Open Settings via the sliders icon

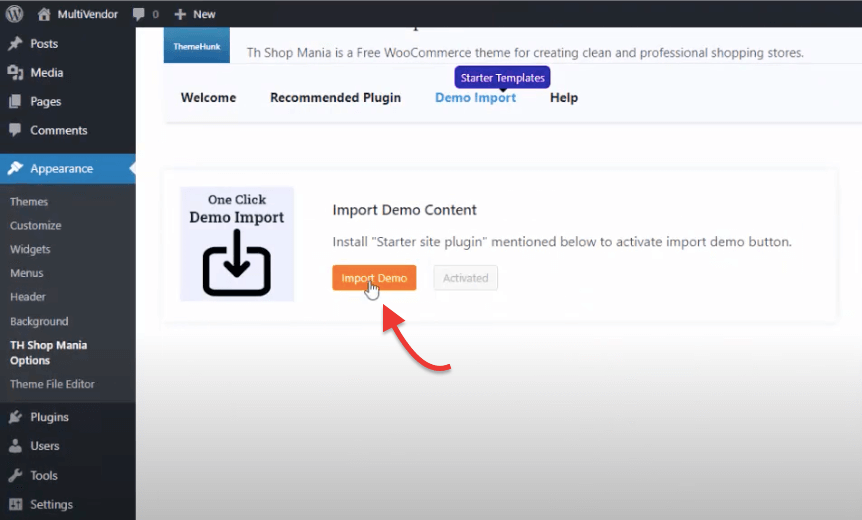click(x=16, y=504)
